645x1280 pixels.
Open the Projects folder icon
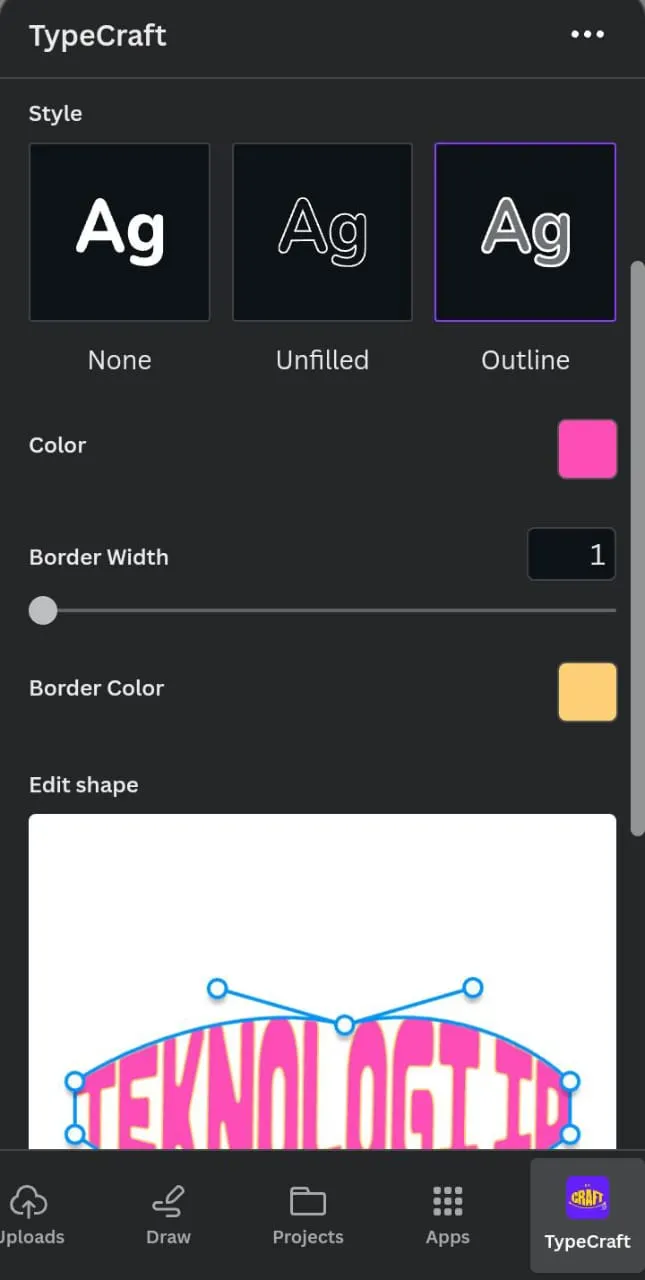tap(308, 1201)
